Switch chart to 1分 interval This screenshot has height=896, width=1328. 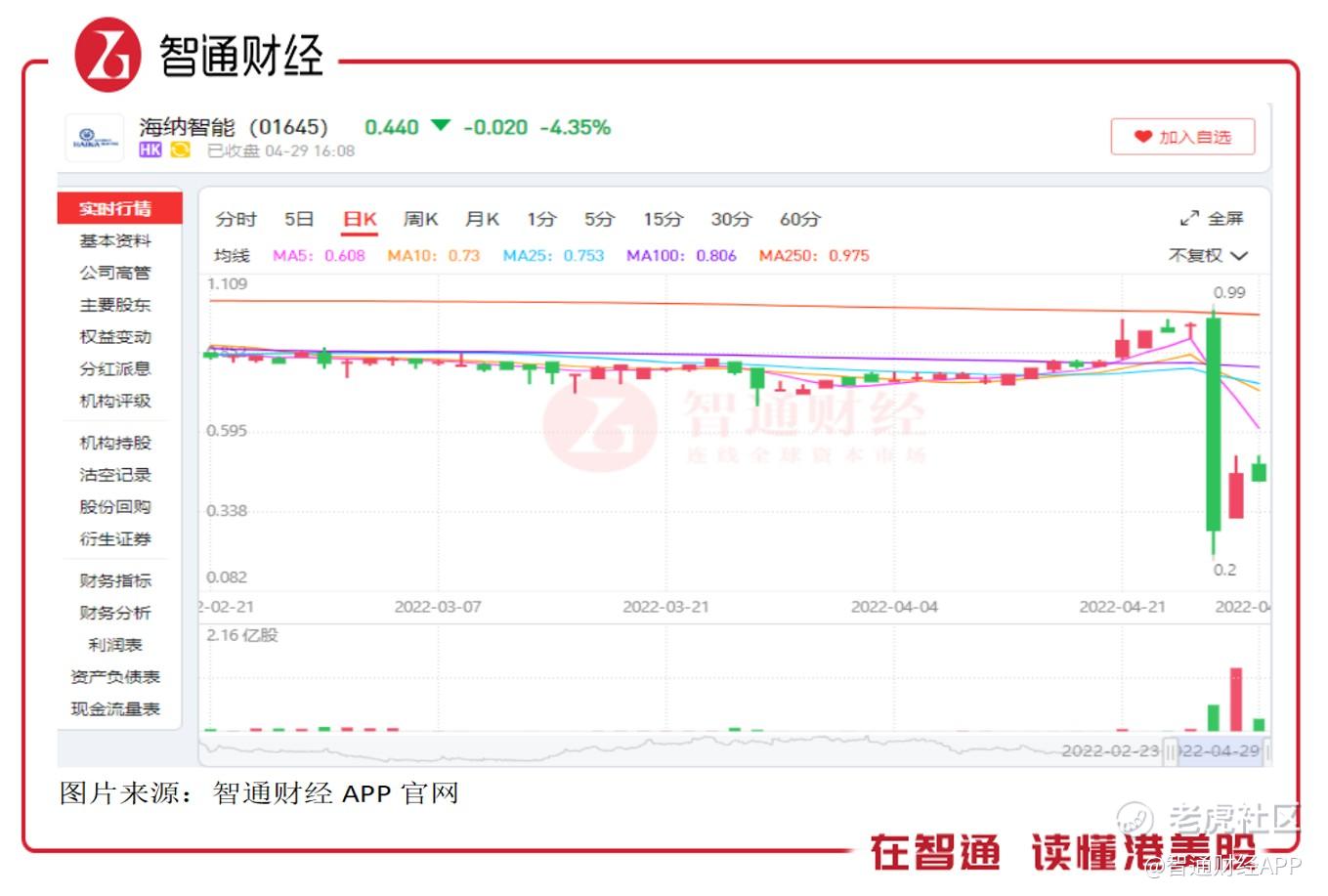pyautogui.click(x=541, y=219)
